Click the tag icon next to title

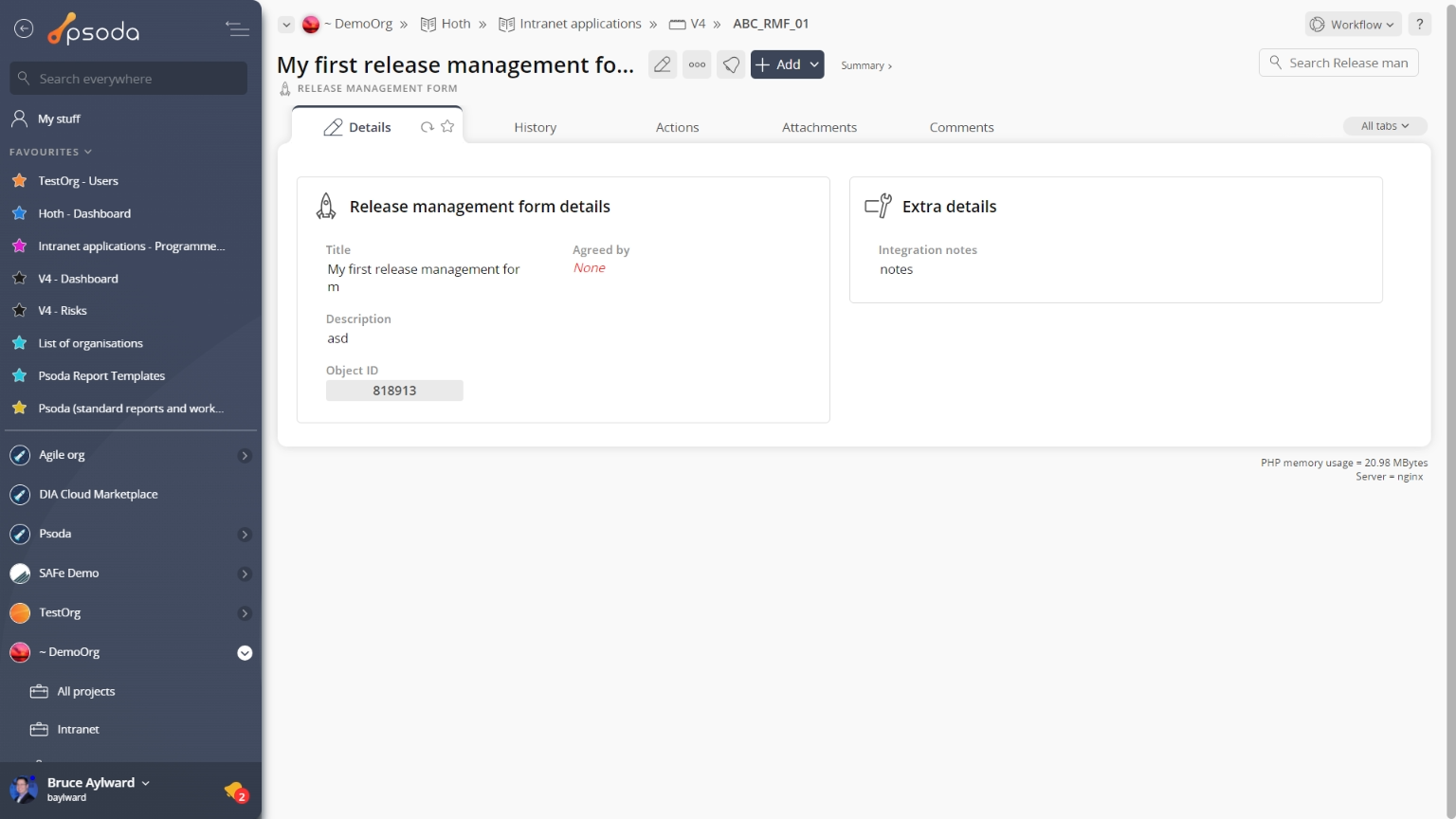pos(731,64)
